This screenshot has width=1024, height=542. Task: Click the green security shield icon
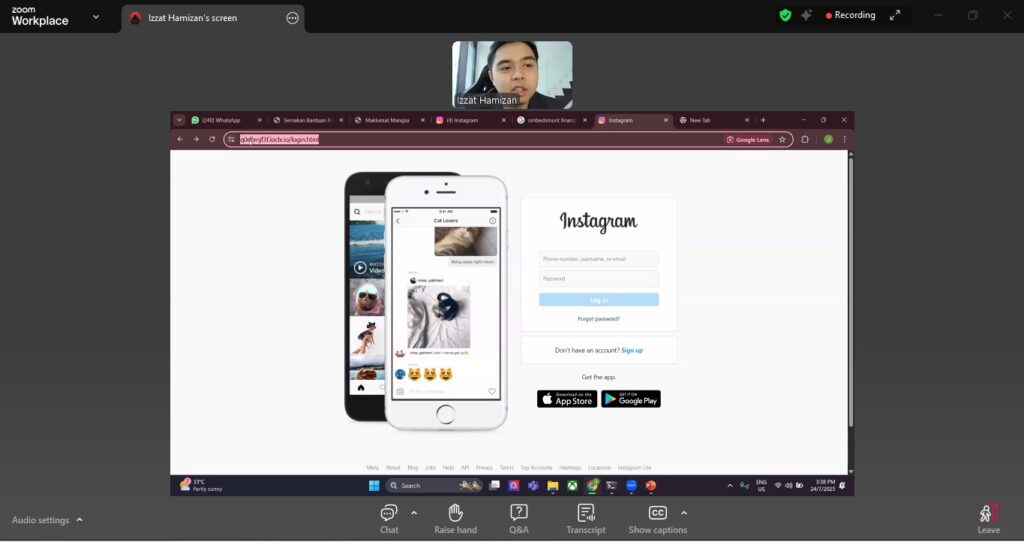point(785,15)
